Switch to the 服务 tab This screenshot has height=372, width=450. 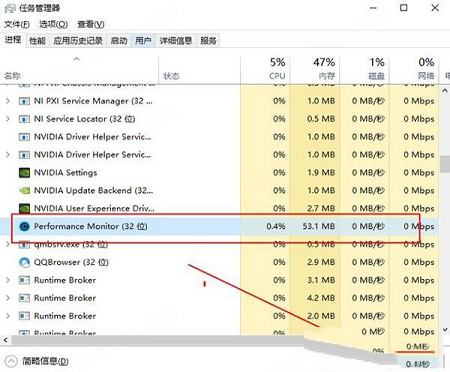point(208,41)
